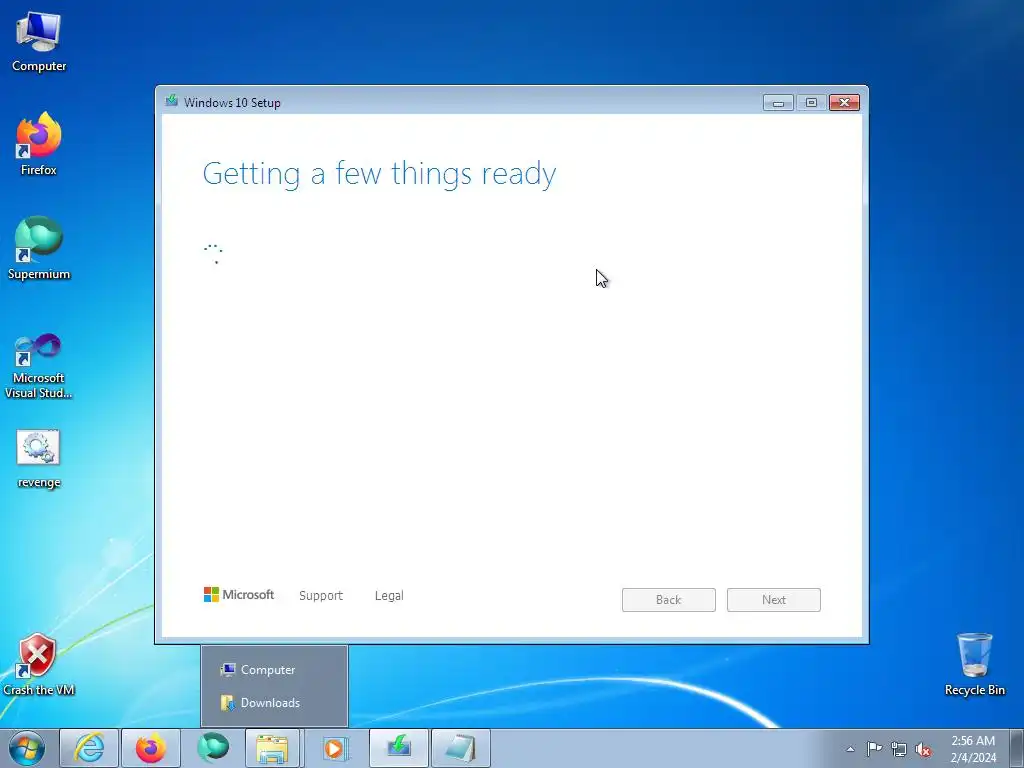Open Windows Explorer from the taskbar
The width and height of the screenshot is (1024, 768).
coord(272,748)
